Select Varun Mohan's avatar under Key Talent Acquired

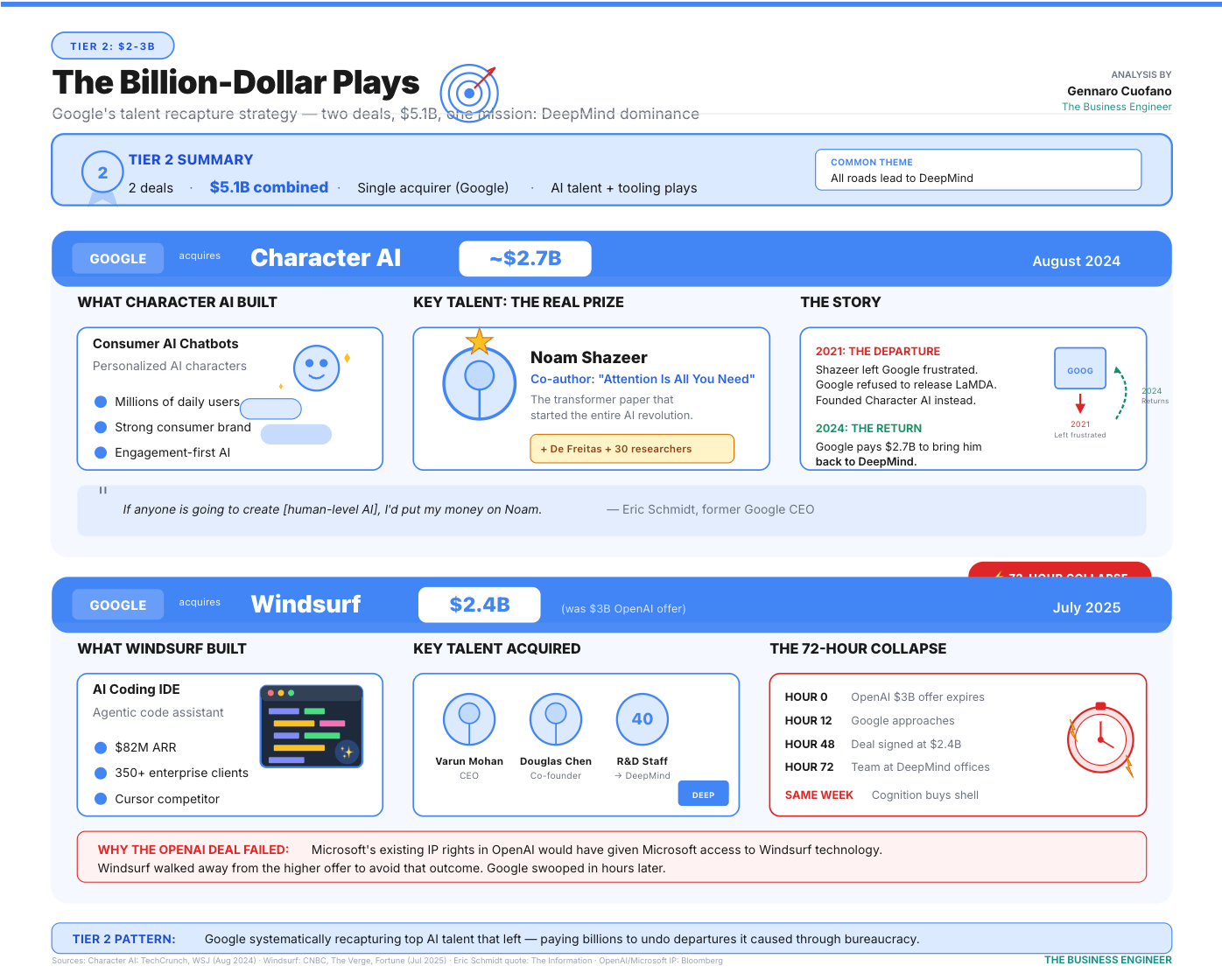click(x=469, y=717)
